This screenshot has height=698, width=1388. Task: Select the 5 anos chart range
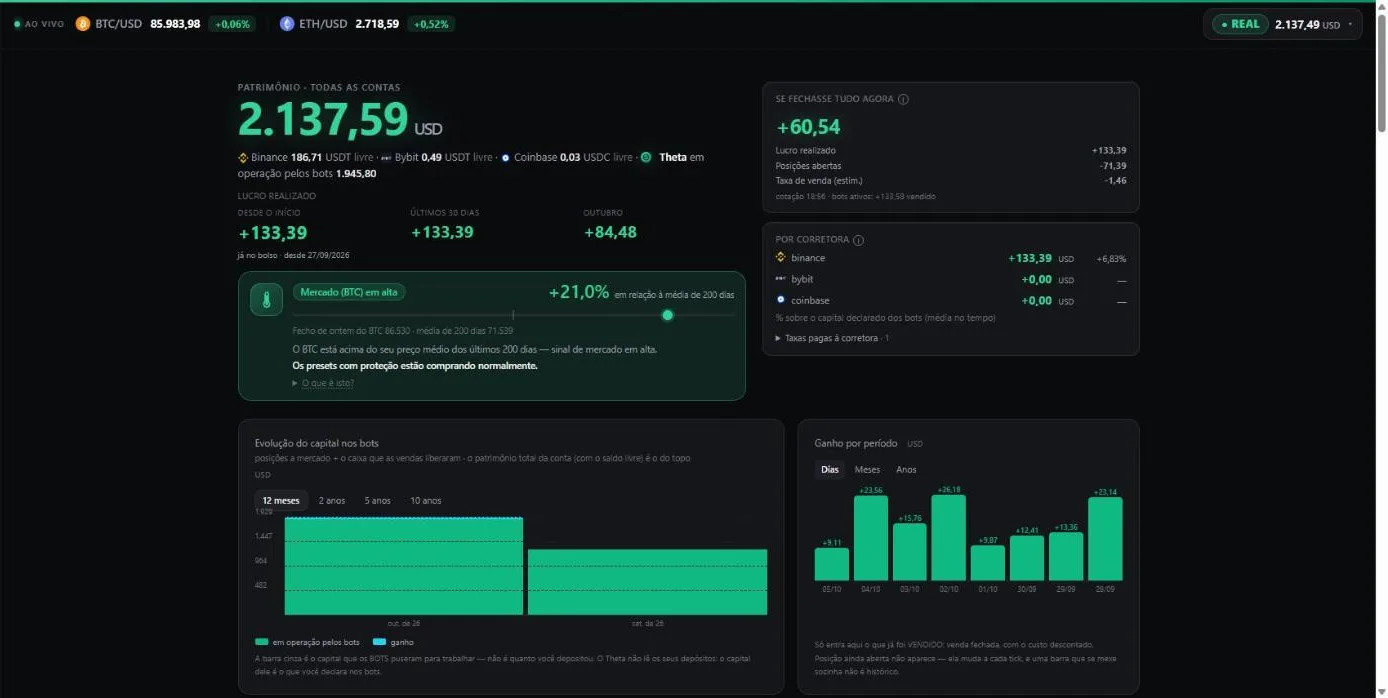(378, 501)
